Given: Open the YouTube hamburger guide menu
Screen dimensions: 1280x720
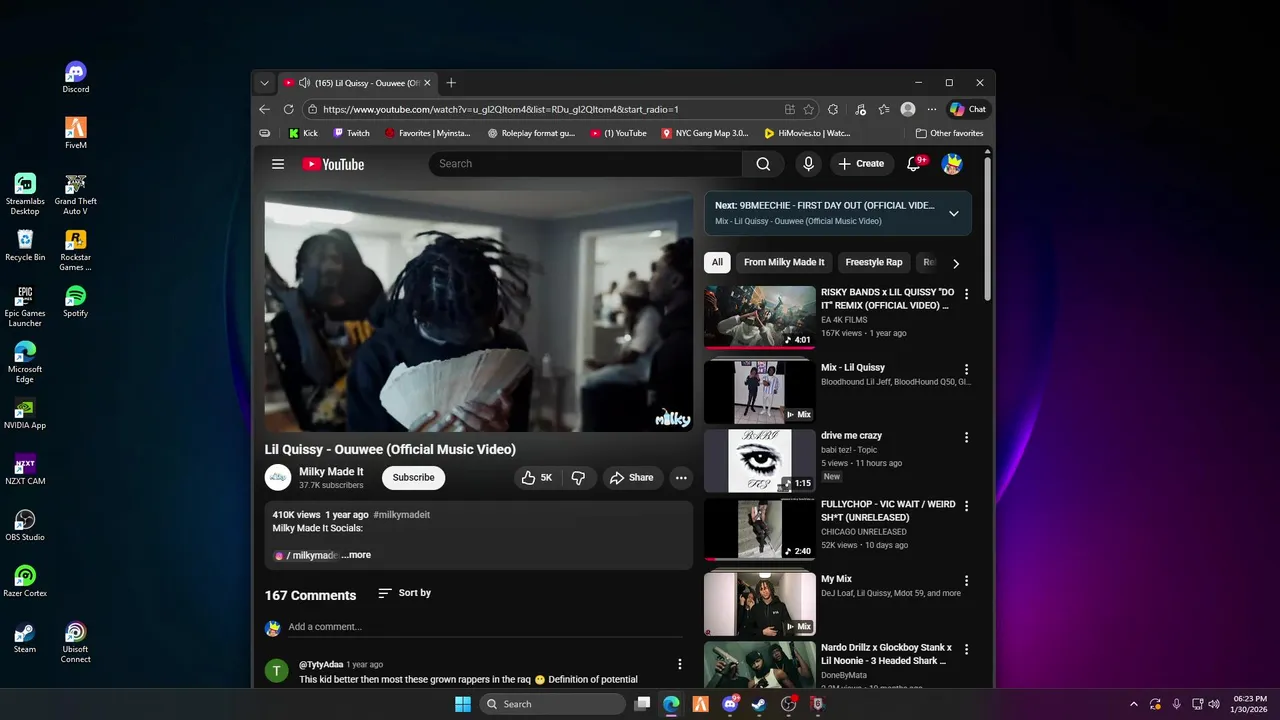Looking at the screenshot, I should (x=278, y=164).
